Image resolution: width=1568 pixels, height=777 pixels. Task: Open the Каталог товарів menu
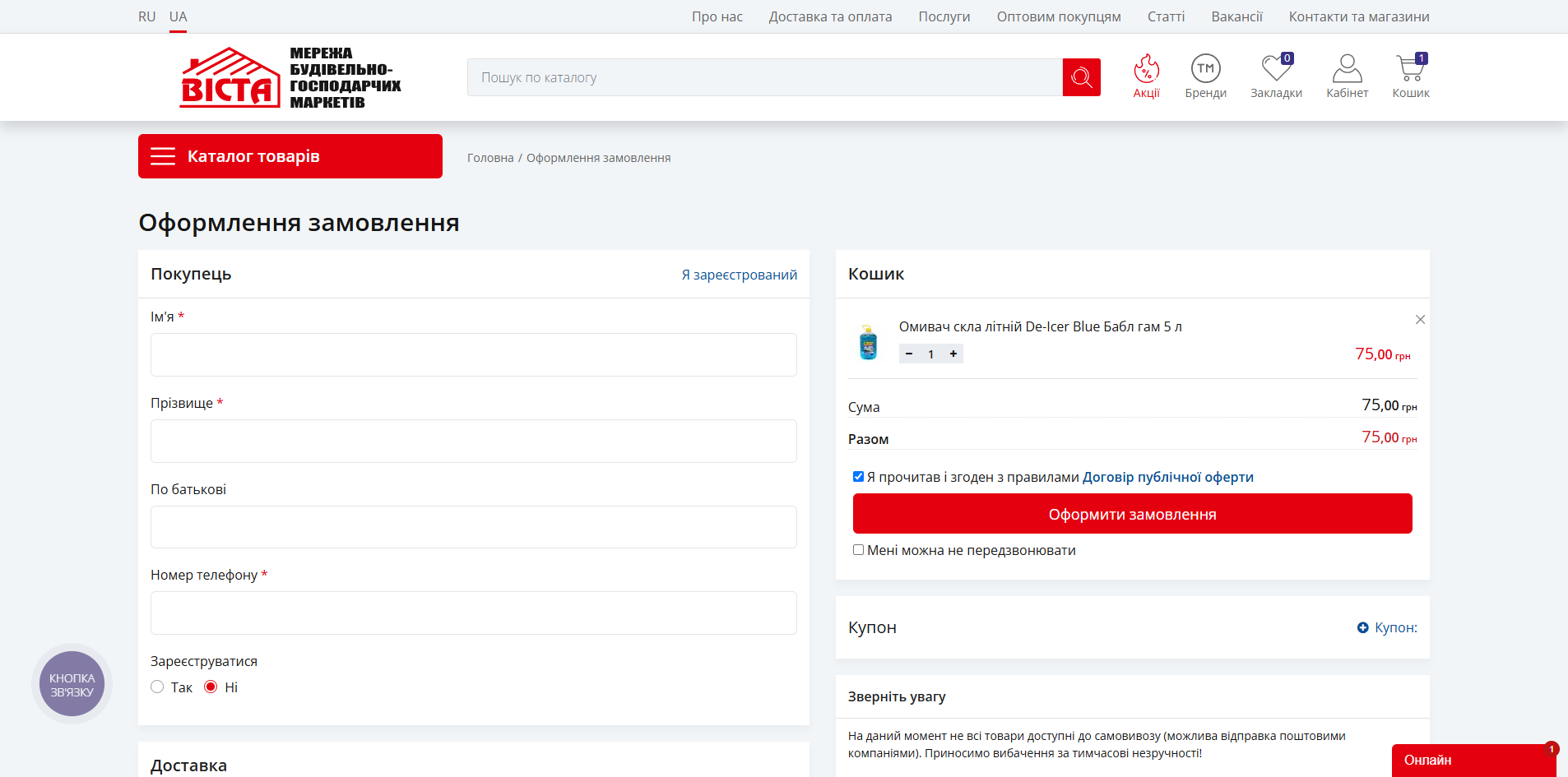point(290,156)
